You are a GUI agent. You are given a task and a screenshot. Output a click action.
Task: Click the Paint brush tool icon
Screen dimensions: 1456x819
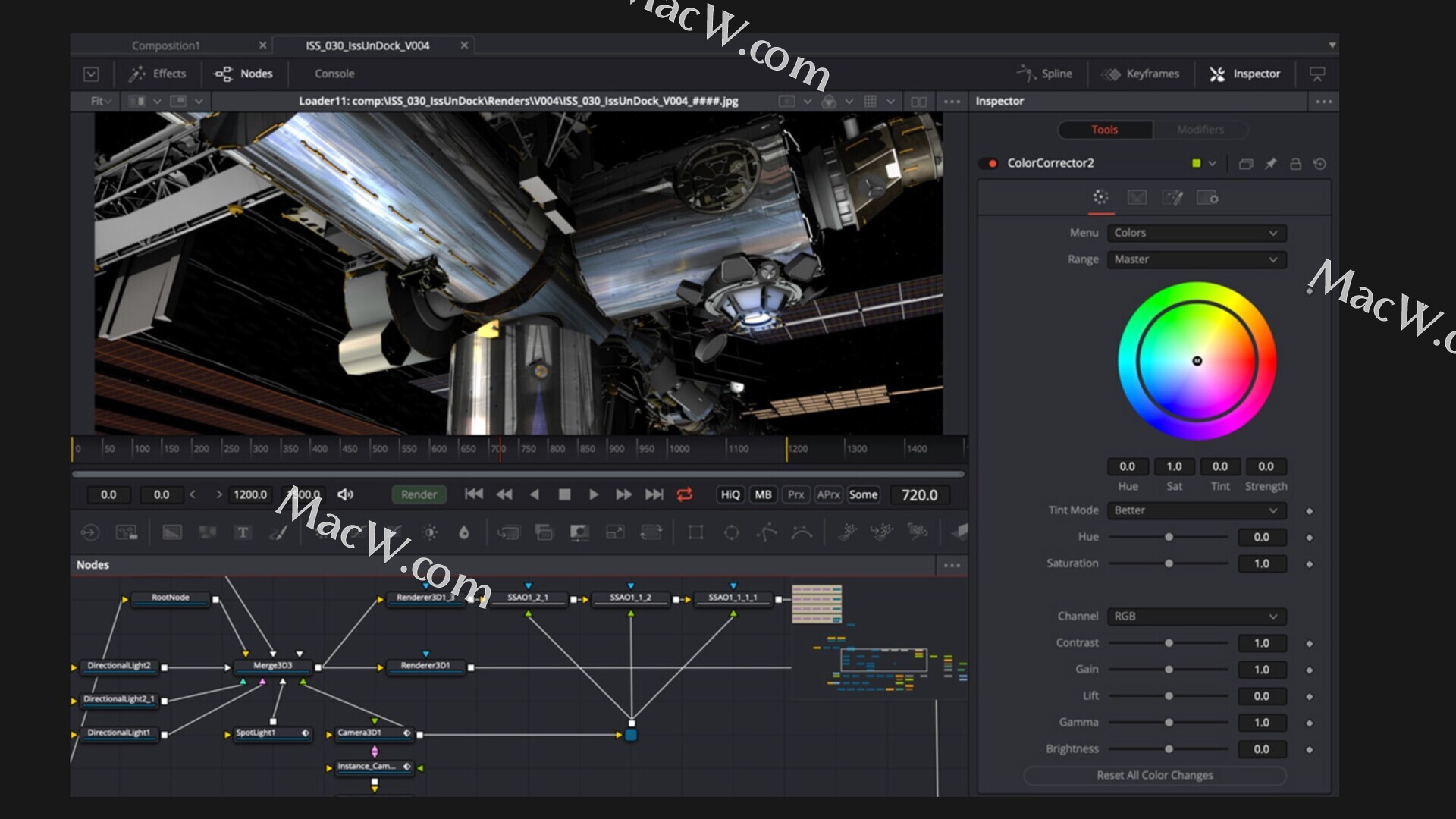278,532
